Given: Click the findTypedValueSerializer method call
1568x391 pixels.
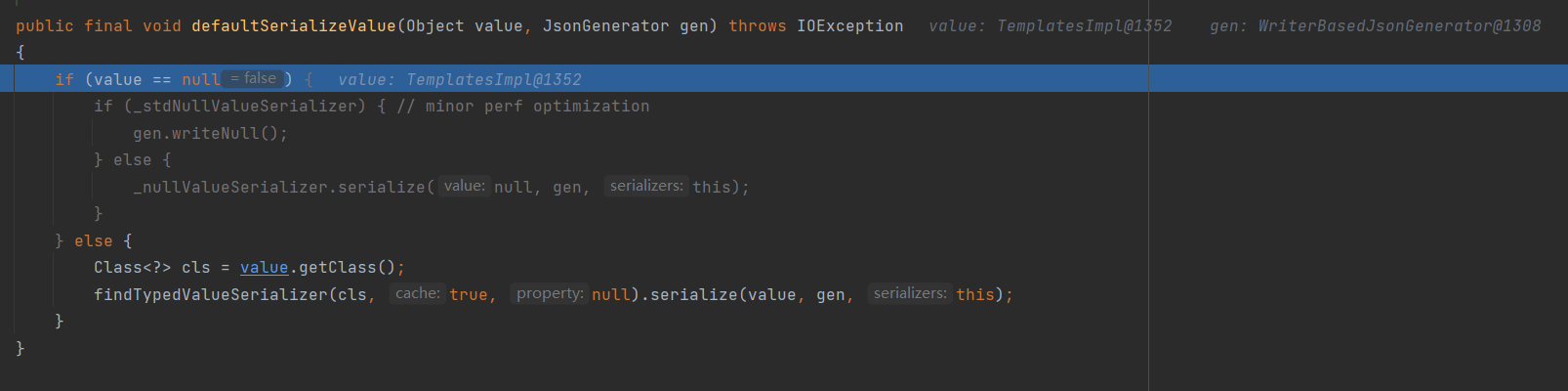Looking at the screenshot, I should (210, 295).
